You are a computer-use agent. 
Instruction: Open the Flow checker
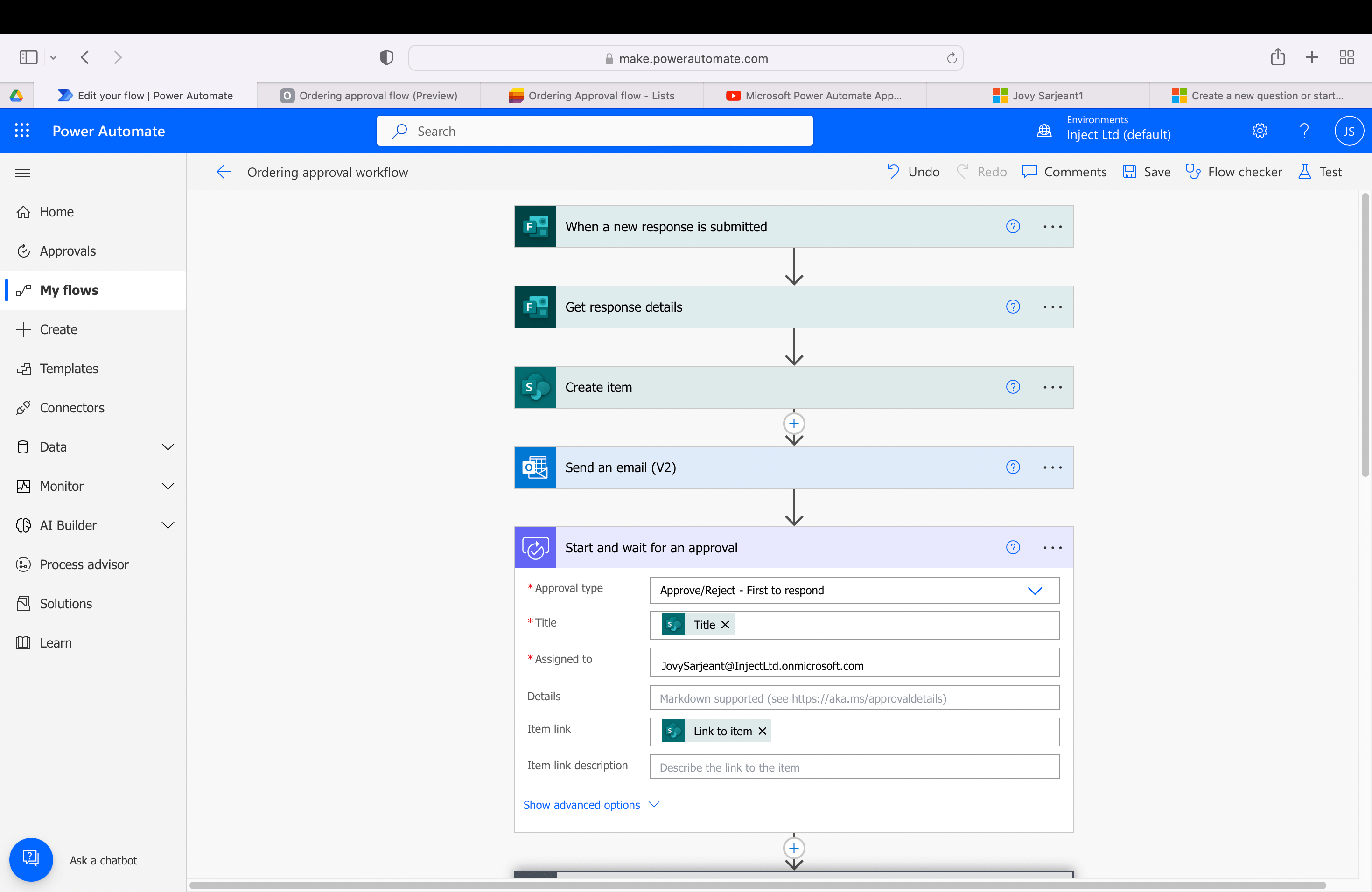click(1234, 172)
